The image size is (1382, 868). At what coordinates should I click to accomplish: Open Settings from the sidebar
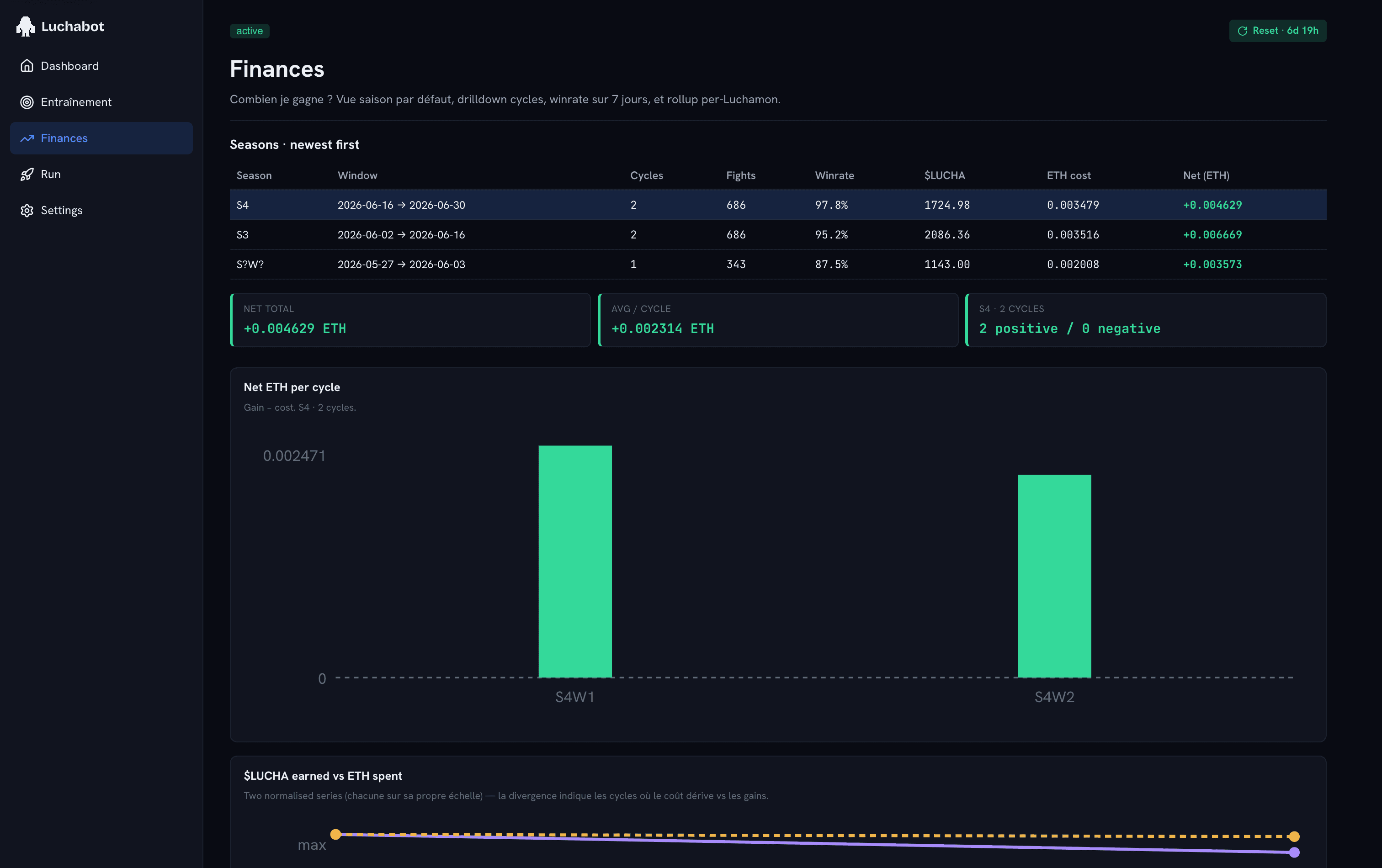pyautogui.click(x=101, y=211)
